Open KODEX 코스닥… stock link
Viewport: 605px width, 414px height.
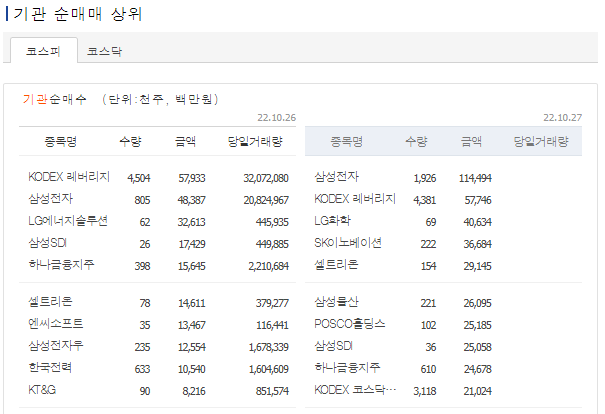[x=355, y=390]
